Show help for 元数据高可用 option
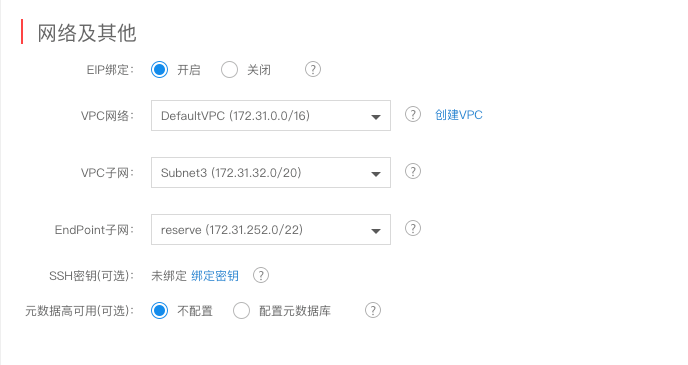Screen dimensions: 688x365 [373, 311]
